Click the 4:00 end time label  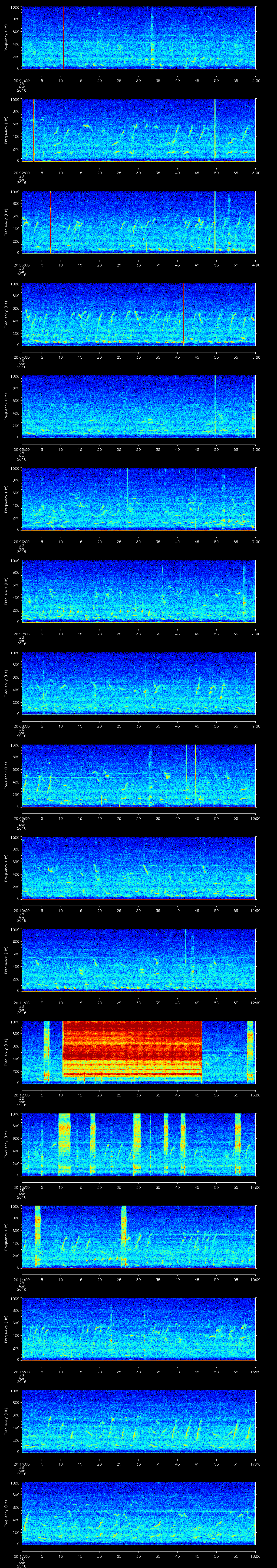pos(256,265)
